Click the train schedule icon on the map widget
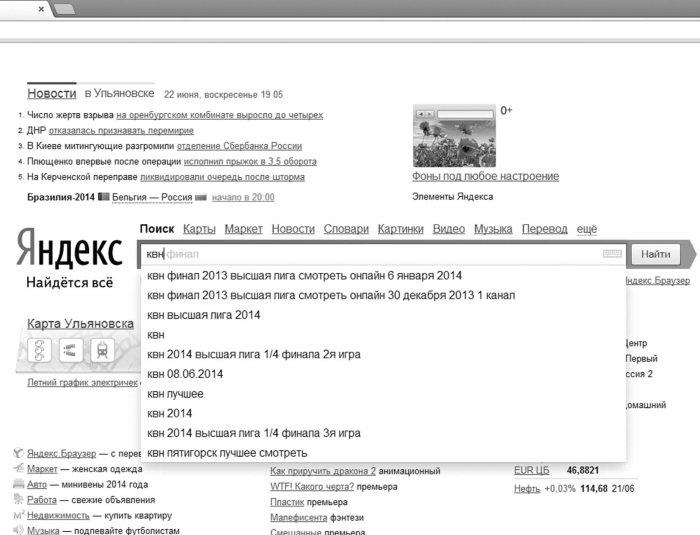The width and height of the screenshot is (700, 535). pyautogui.click(x=102, y=350)
